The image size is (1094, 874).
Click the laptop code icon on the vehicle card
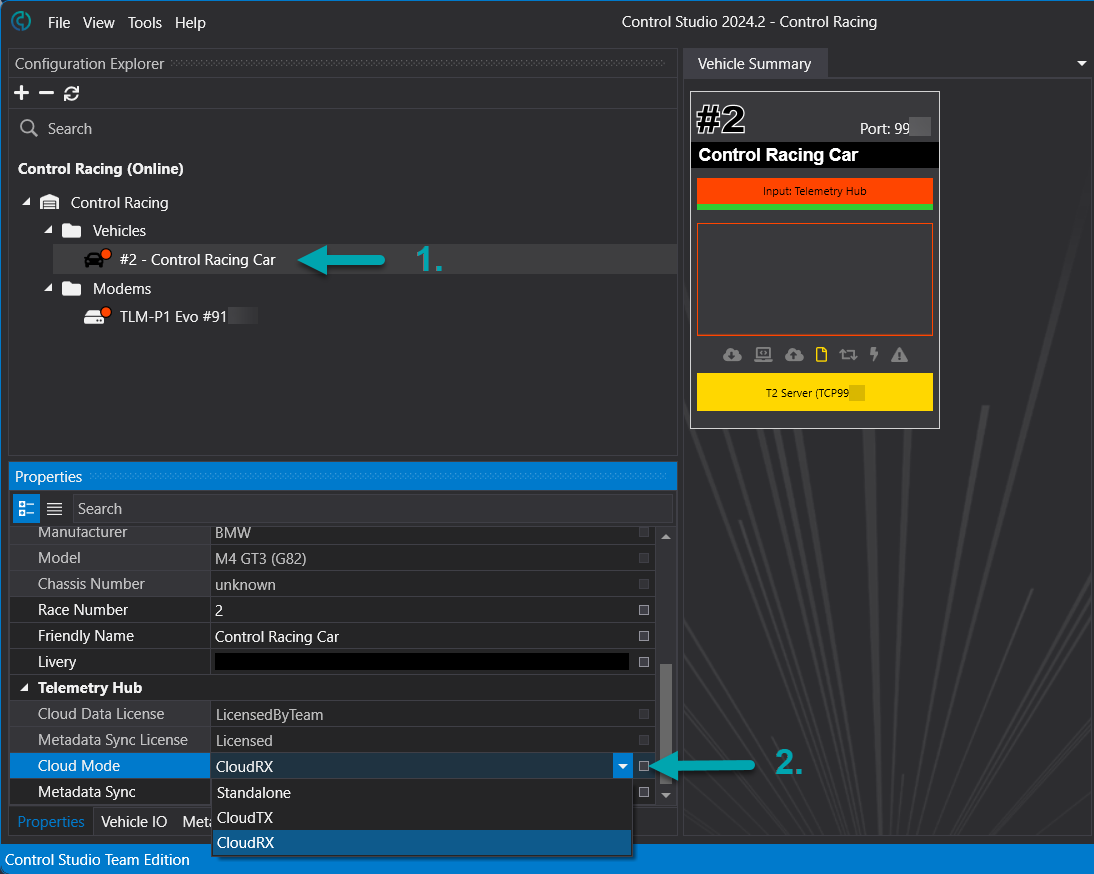pyautogui.click(x=763, y=355)
